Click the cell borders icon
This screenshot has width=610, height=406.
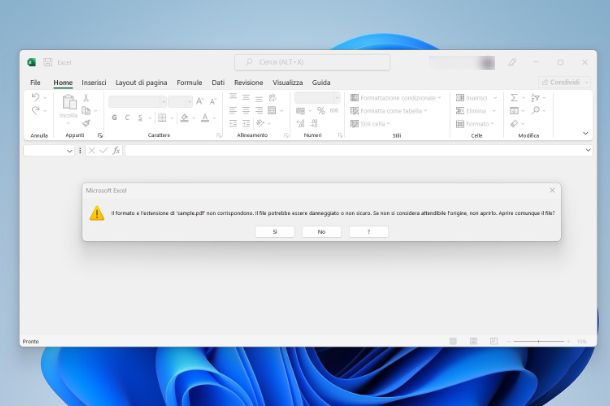pyautogui.click(x=162, y=117)
